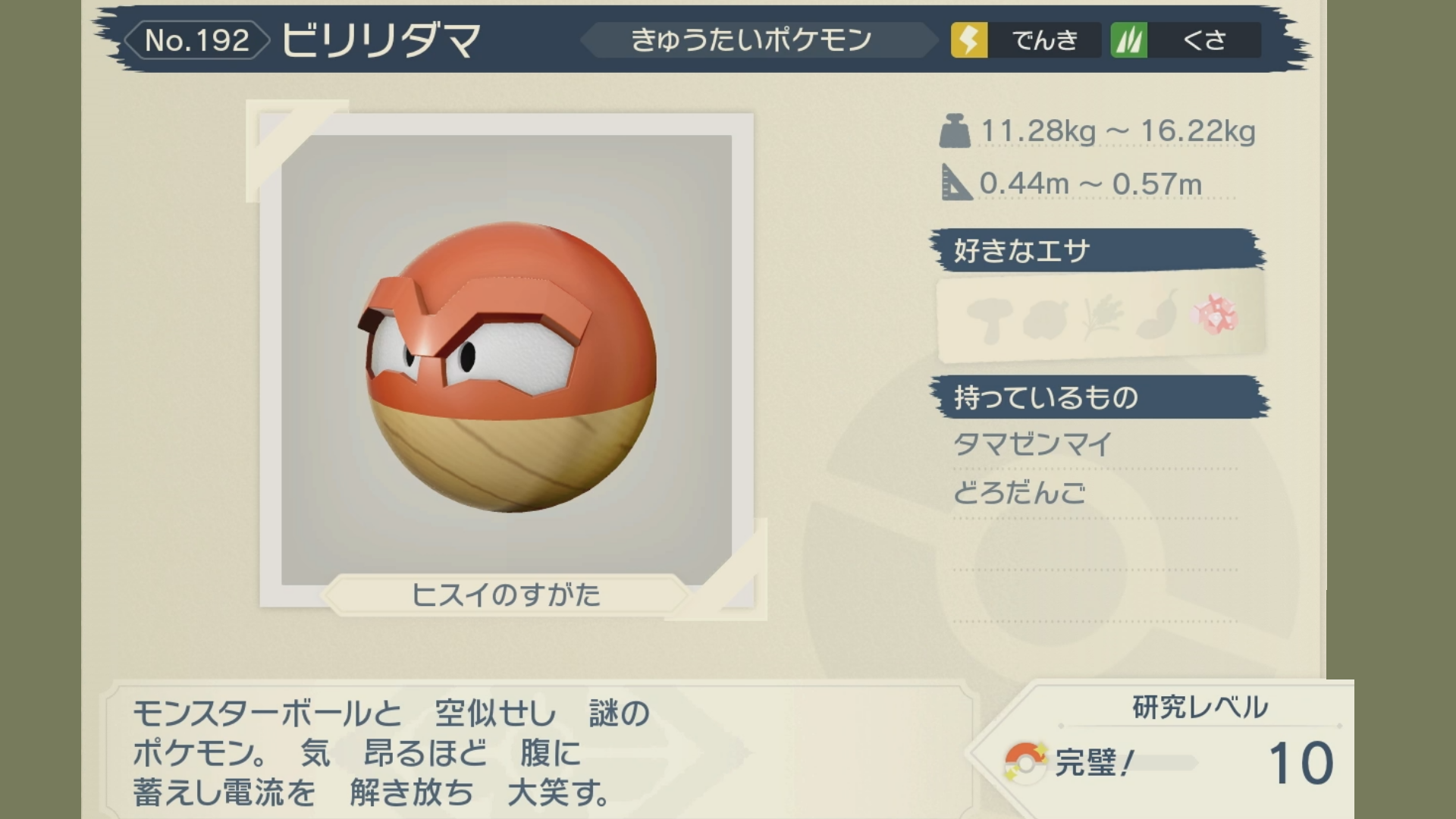The height and width of the screenshot is (819, 1456).
Task: Select the mushroom food icon
Action: click(989, 318)
